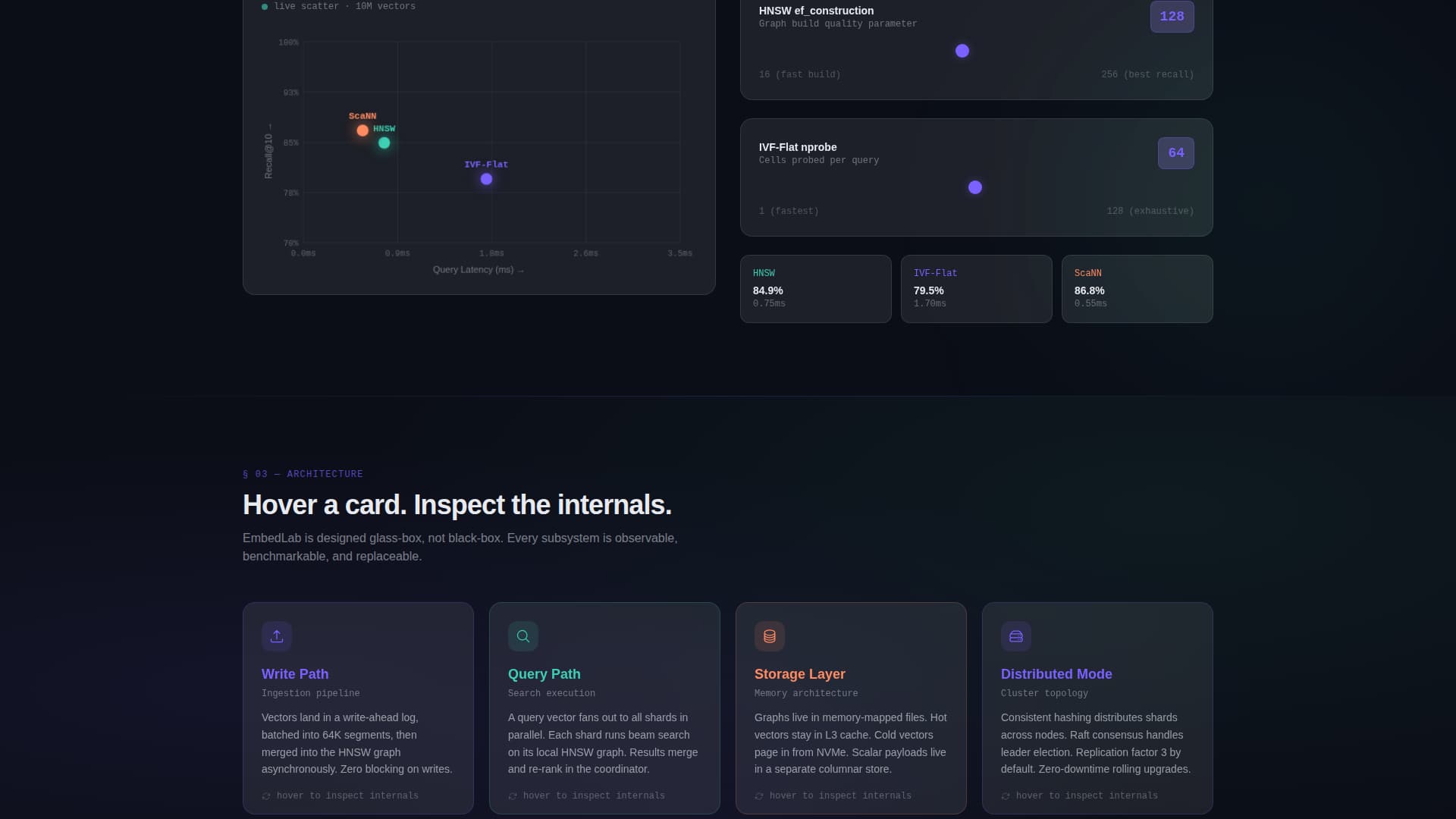This screenshot has height=819, width=1456.
Task: Click the Storage Layer card title
Action: [x=800, y=674]
